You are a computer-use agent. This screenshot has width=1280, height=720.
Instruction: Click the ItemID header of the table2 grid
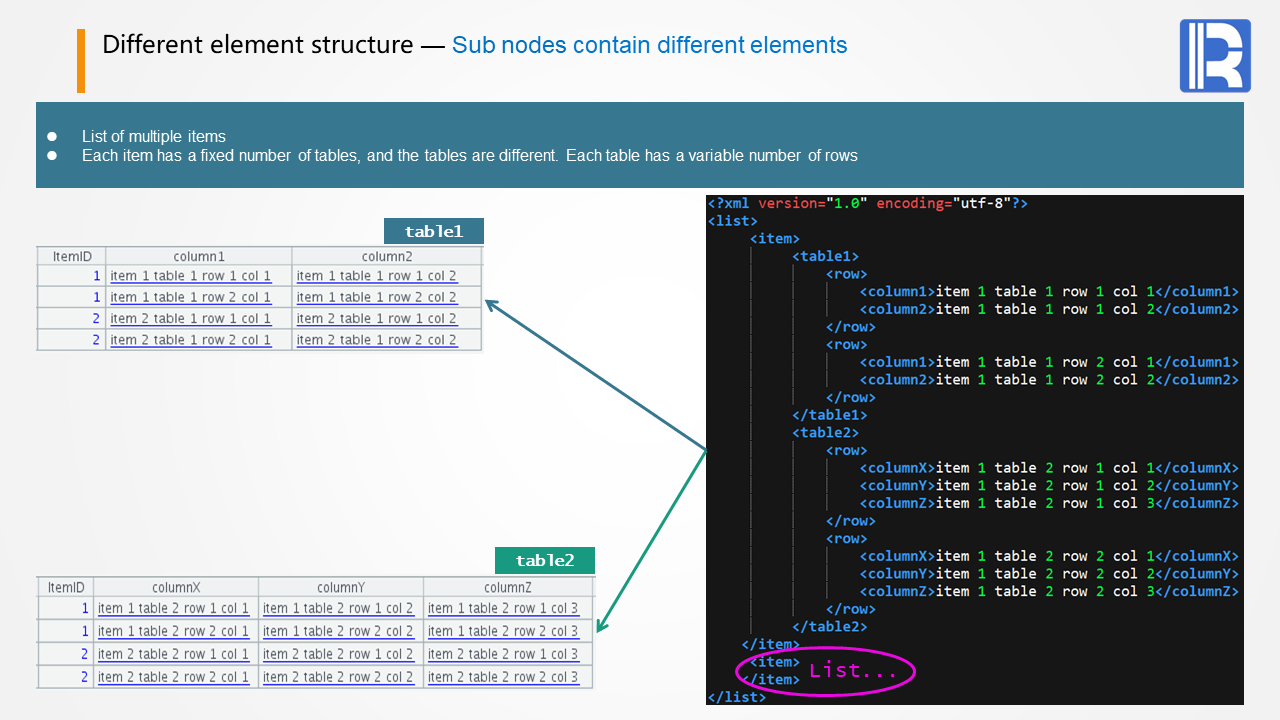[x=66, y=587]
